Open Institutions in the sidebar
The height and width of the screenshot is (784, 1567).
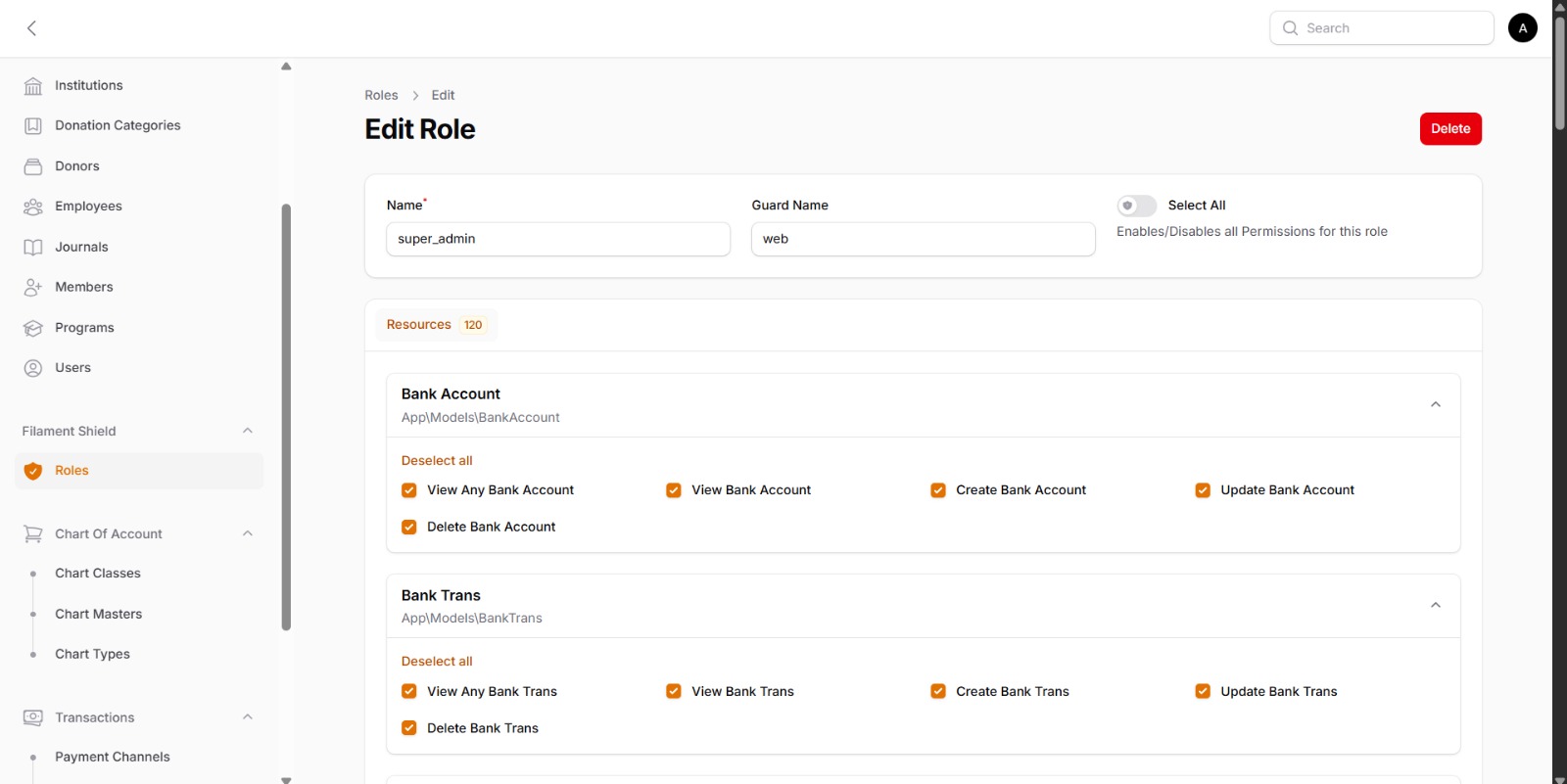[x=139, y=86]
